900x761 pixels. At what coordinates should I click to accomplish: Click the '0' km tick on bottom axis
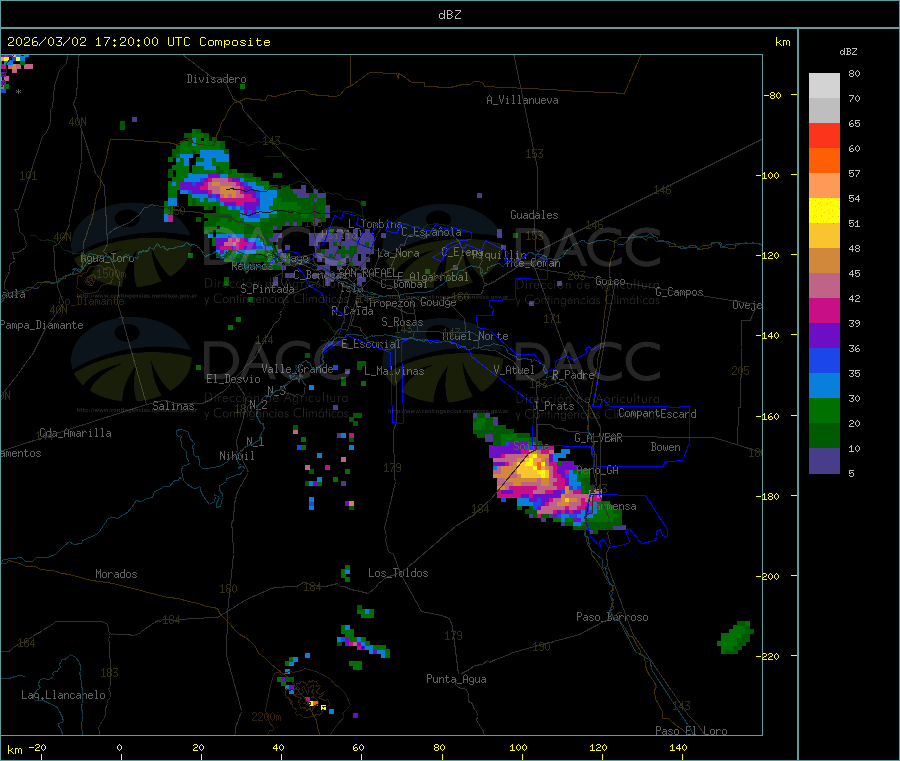(119, 747)
